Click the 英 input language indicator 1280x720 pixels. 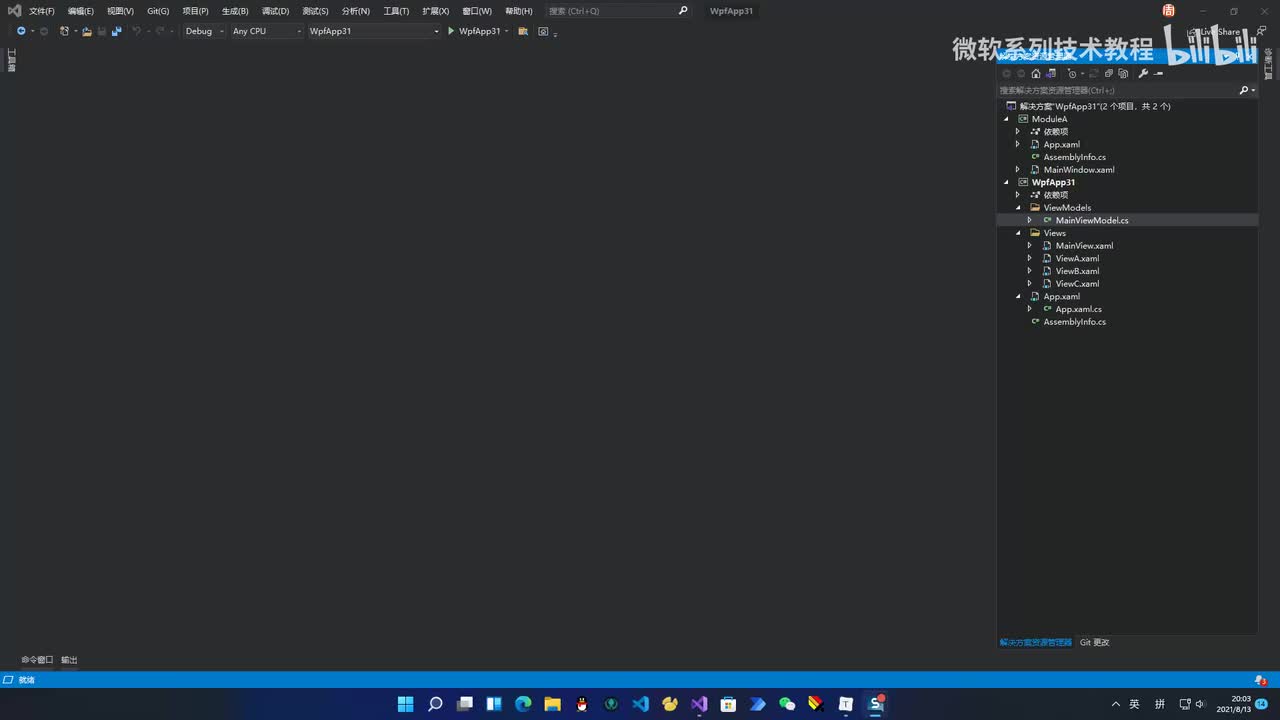1135,704
